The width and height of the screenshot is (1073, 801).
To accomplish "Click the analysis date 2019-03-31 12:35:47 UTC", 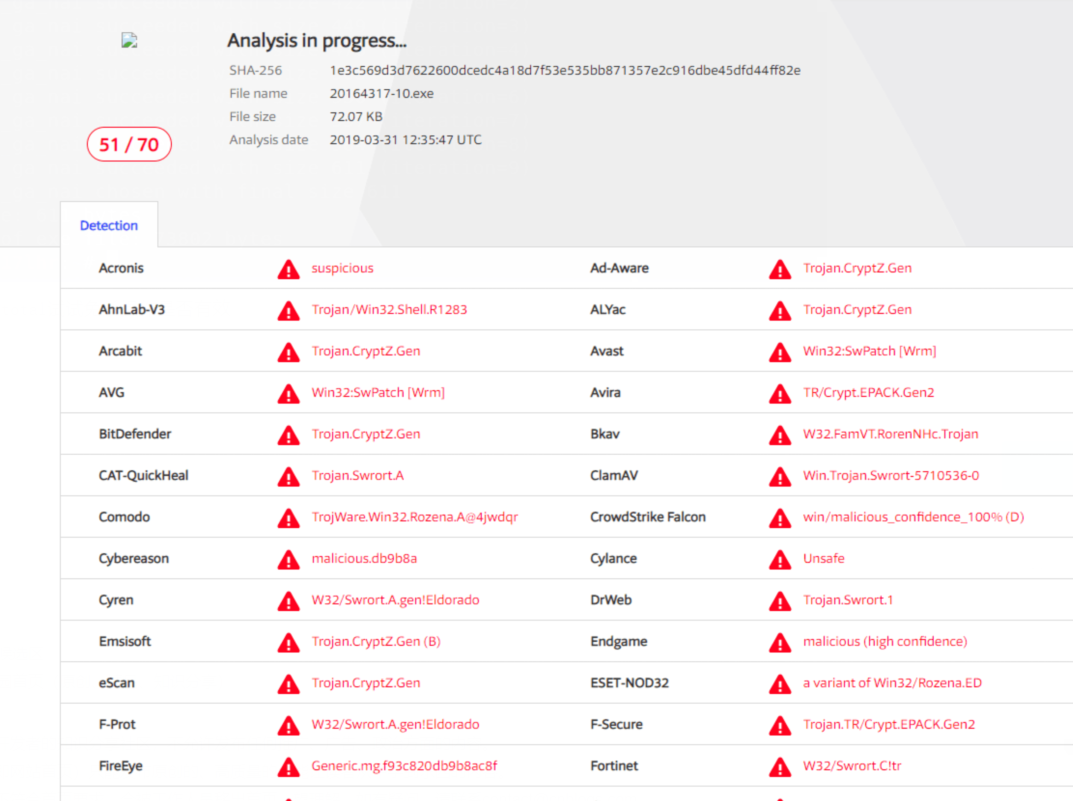I will (406, 140).
